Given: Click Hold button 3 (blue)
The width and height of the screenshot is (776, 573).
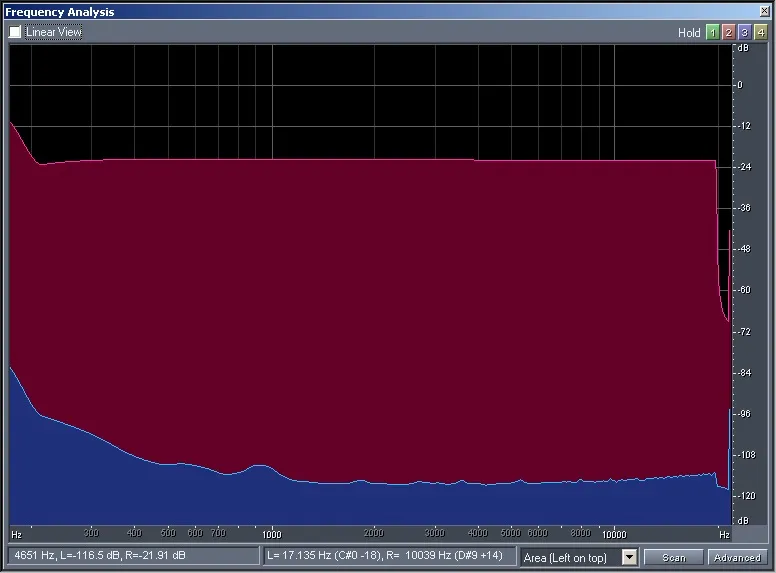Looking at the screenshot, I should click(x=744, y=33).
